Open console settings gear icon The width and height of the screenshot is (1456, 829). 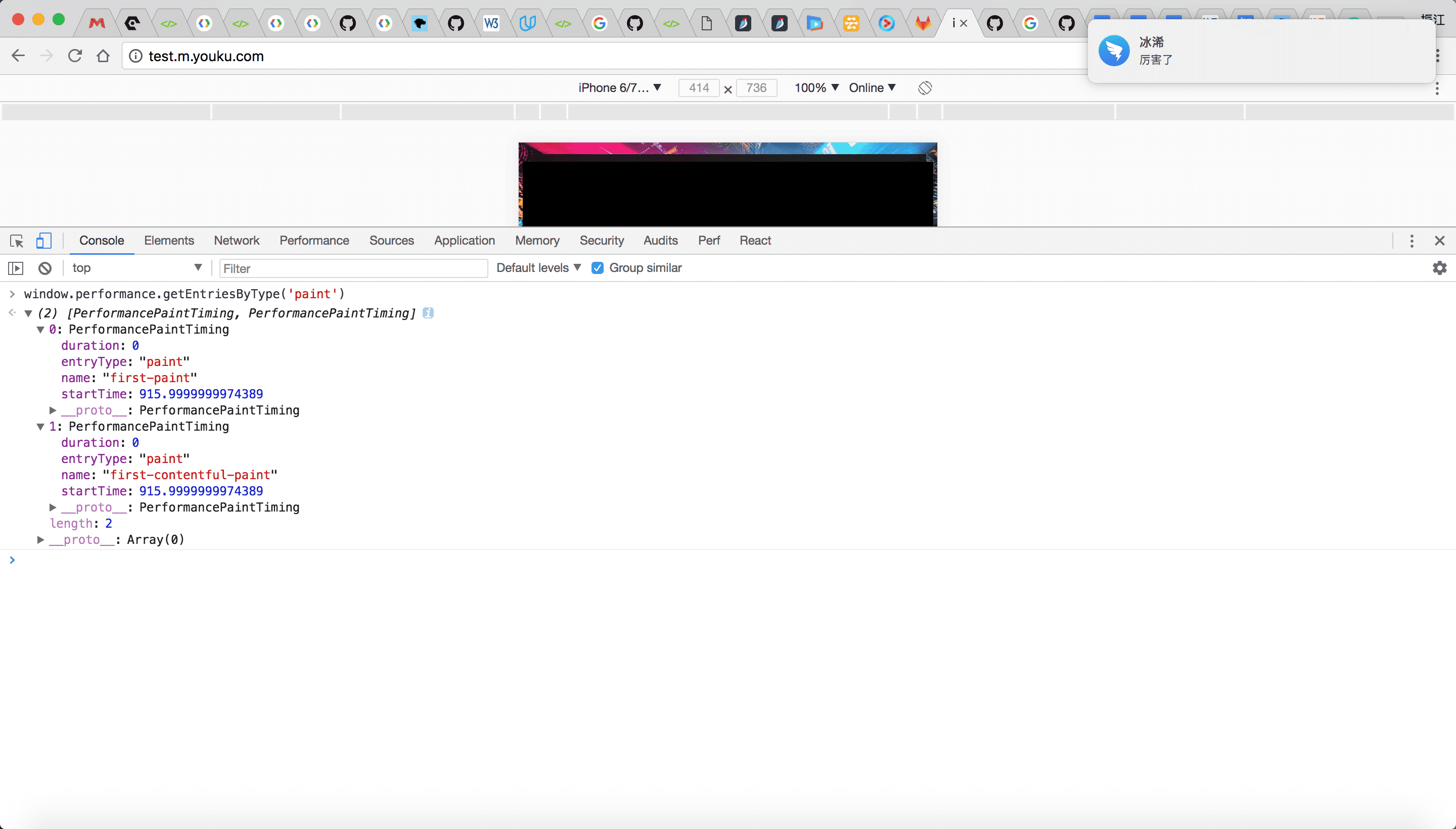click(1439, 268)
